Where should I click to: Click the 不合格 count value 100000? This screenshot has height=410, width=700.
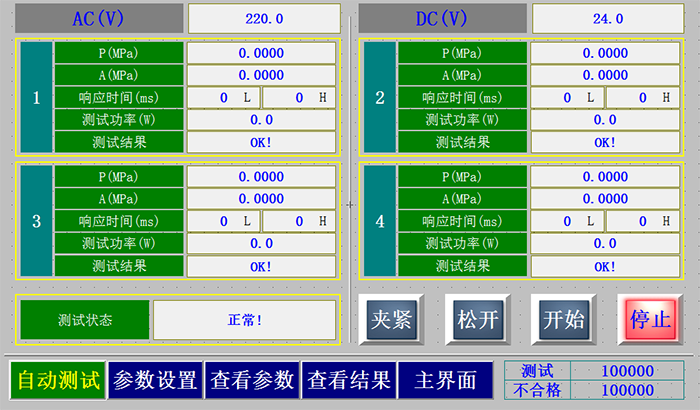627,390
